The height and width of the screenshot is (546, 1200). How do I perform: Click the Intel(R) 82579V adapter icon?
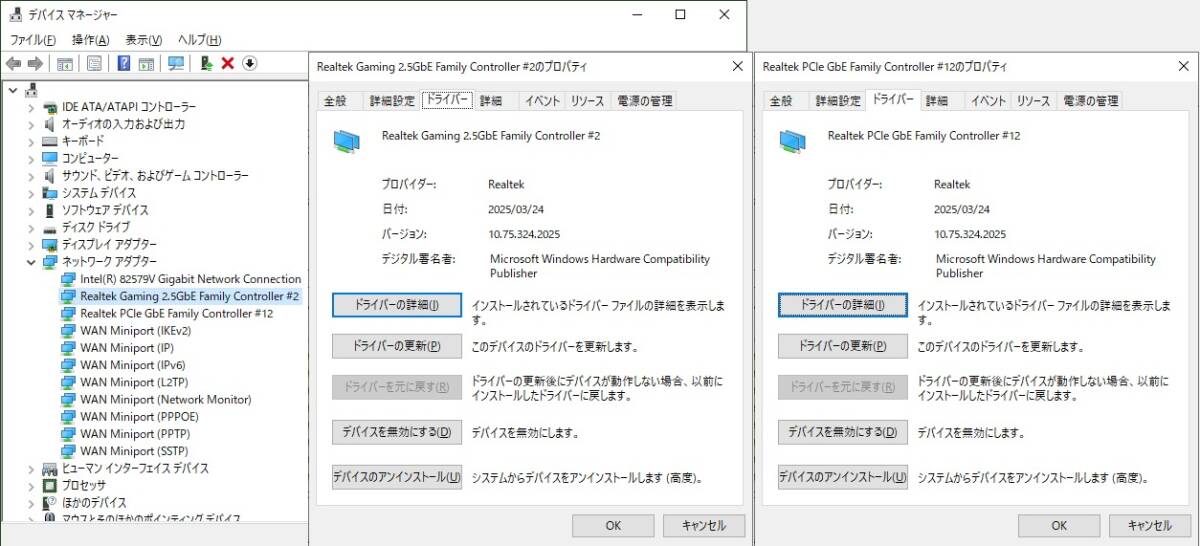[68, 279]
